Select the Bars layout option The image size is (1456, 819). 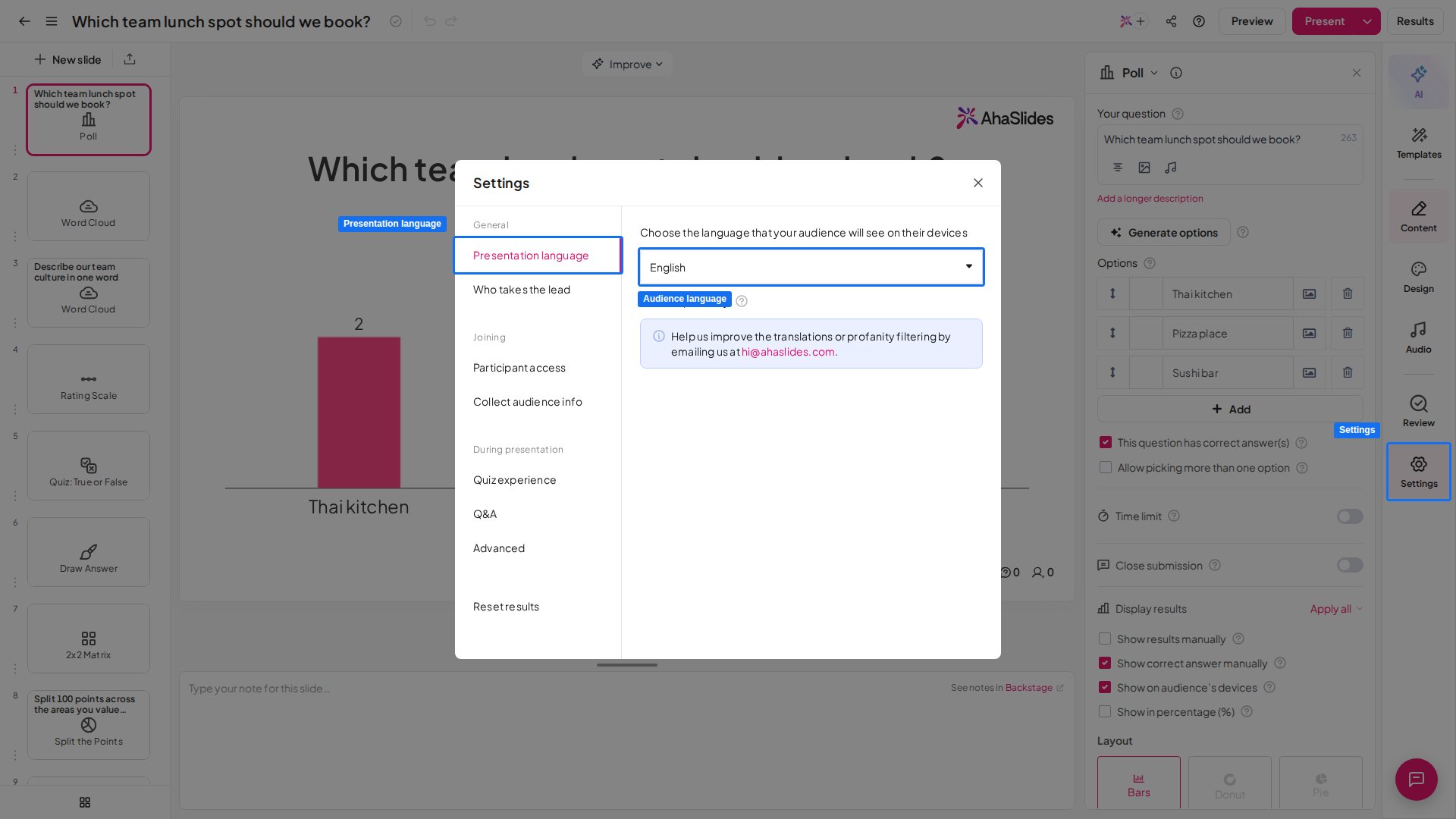[x=1138, y=783]
